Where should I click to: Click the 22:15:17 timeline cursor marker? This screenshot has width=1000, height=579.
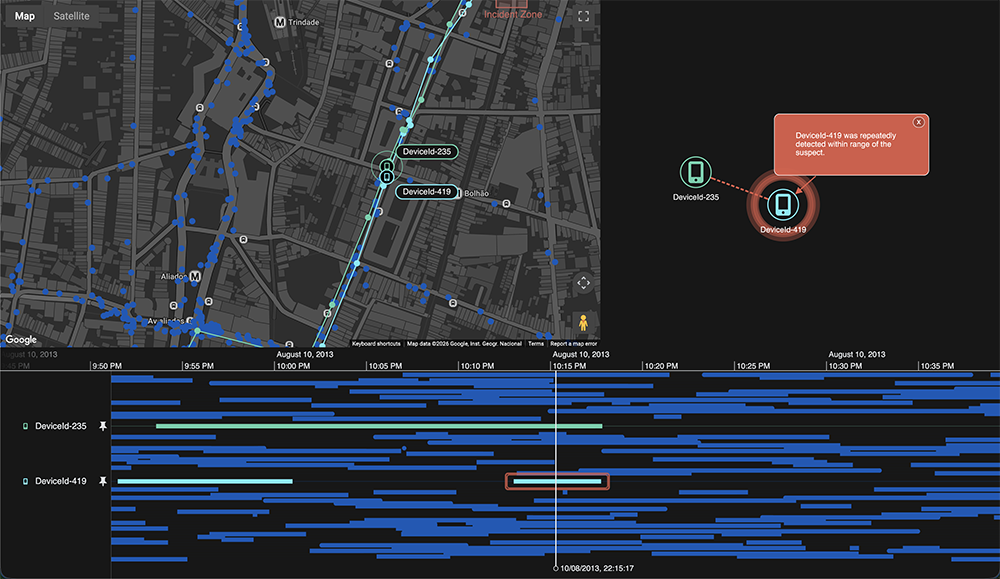(x=555, y=568)
